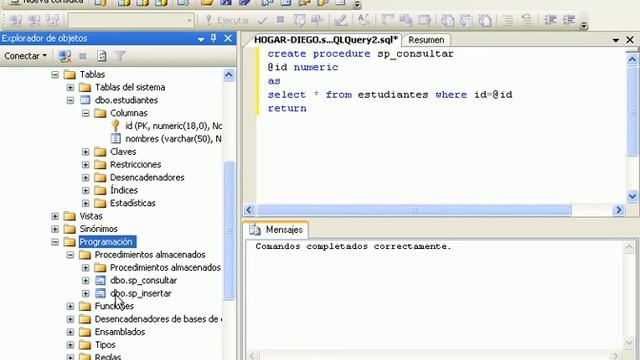Open the Explorador de objetos window position menu arrow

[200, 39]
